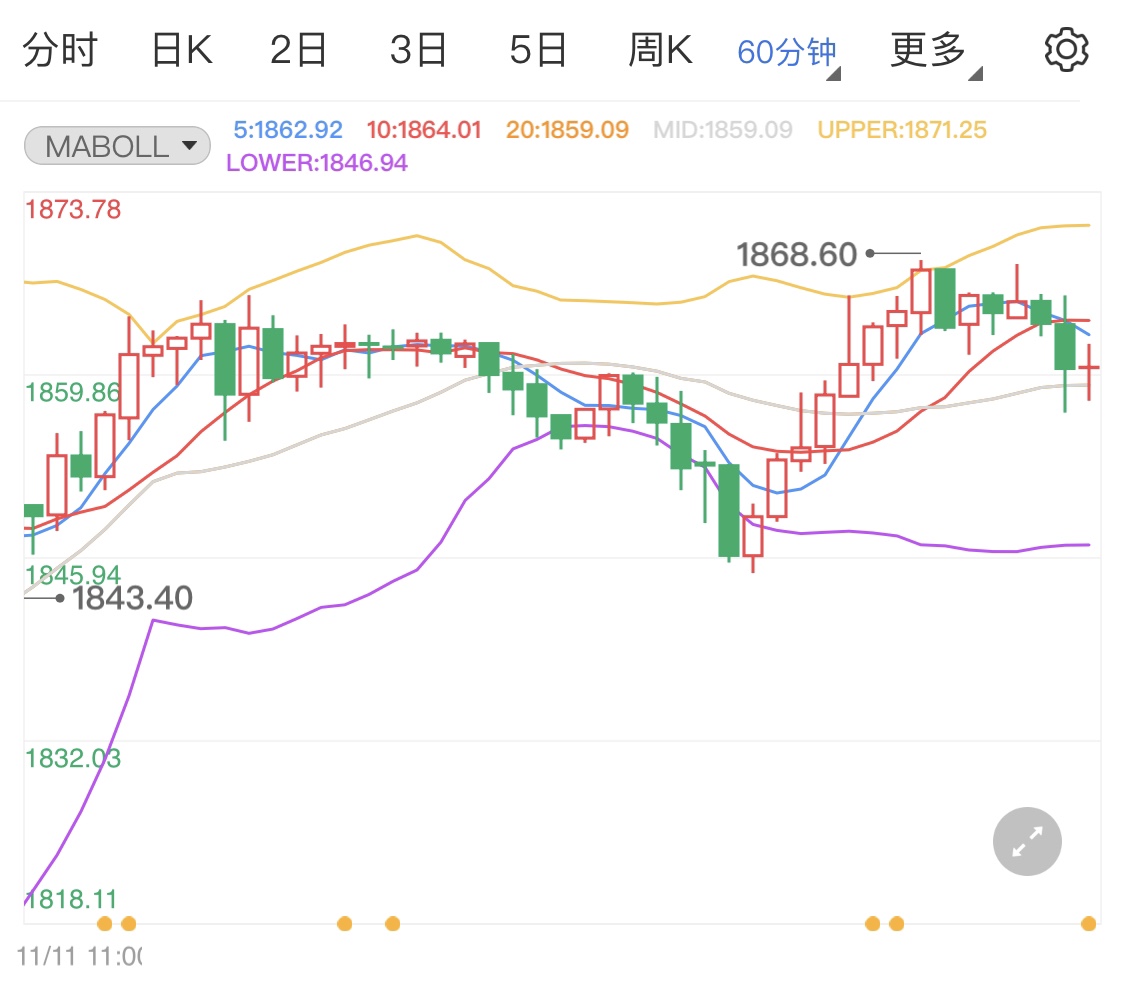Switch to 分时 time-sharing tab
The width and height of the screenshot is (1125, 990).
(60, 50)
